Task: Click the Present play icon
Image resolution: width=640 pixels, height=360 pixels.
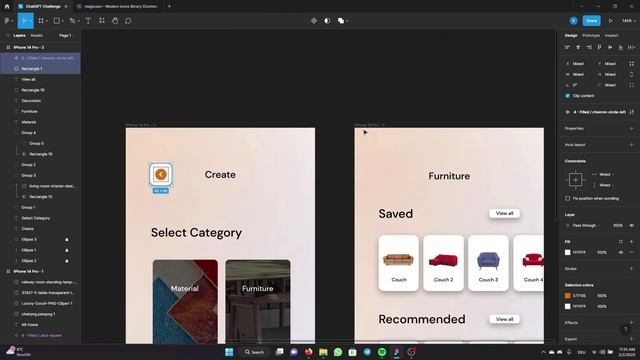Action: pyautogui.click(x=610, y=21)
